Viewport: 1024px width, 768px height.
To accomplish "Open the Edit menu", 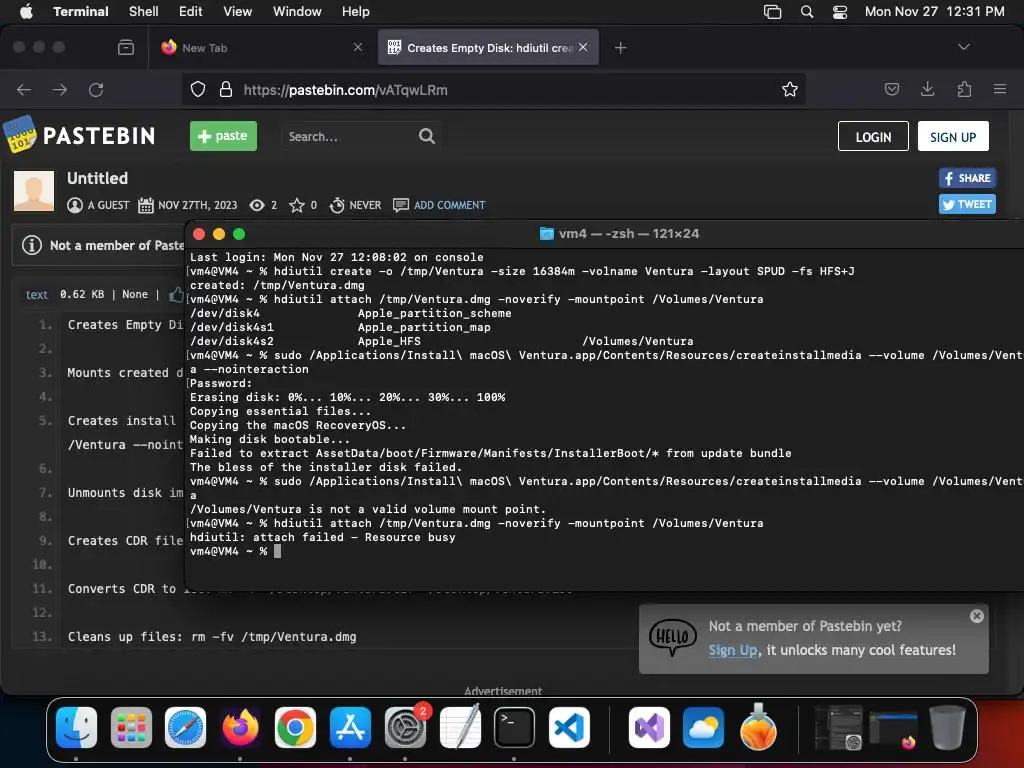I will [191, 11].
